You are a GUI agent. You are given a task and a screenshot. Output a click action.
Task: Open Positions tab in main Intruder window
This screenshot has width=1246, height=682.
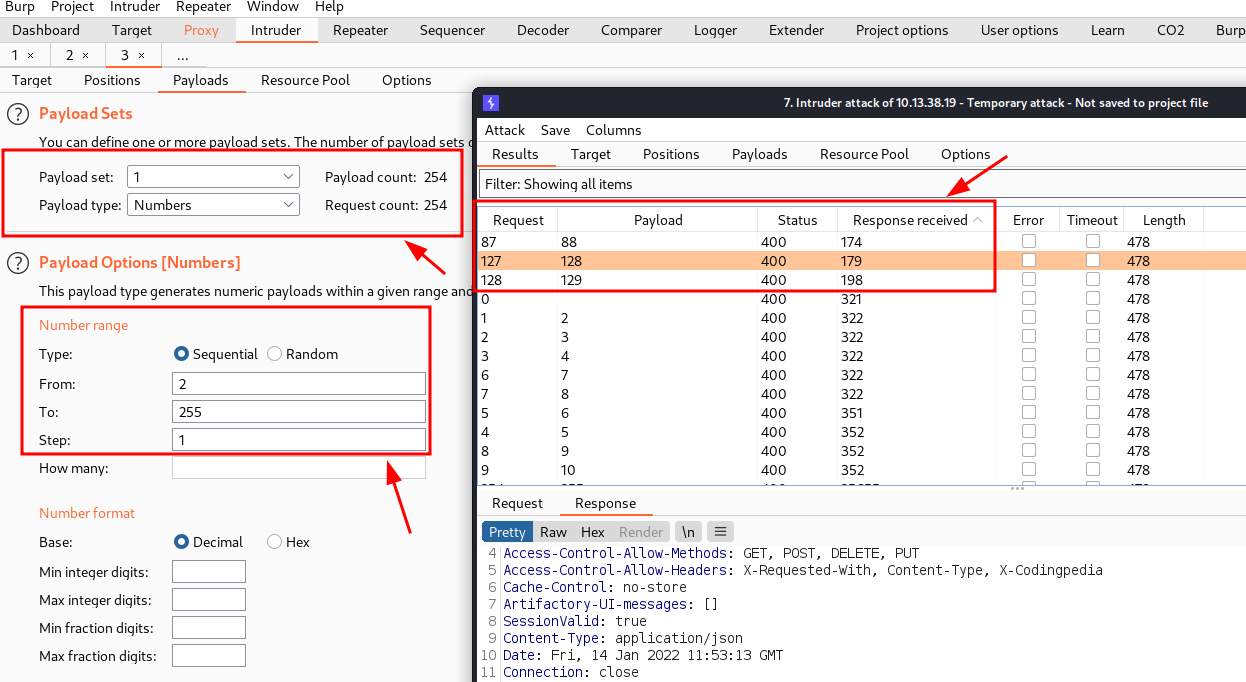112,80
